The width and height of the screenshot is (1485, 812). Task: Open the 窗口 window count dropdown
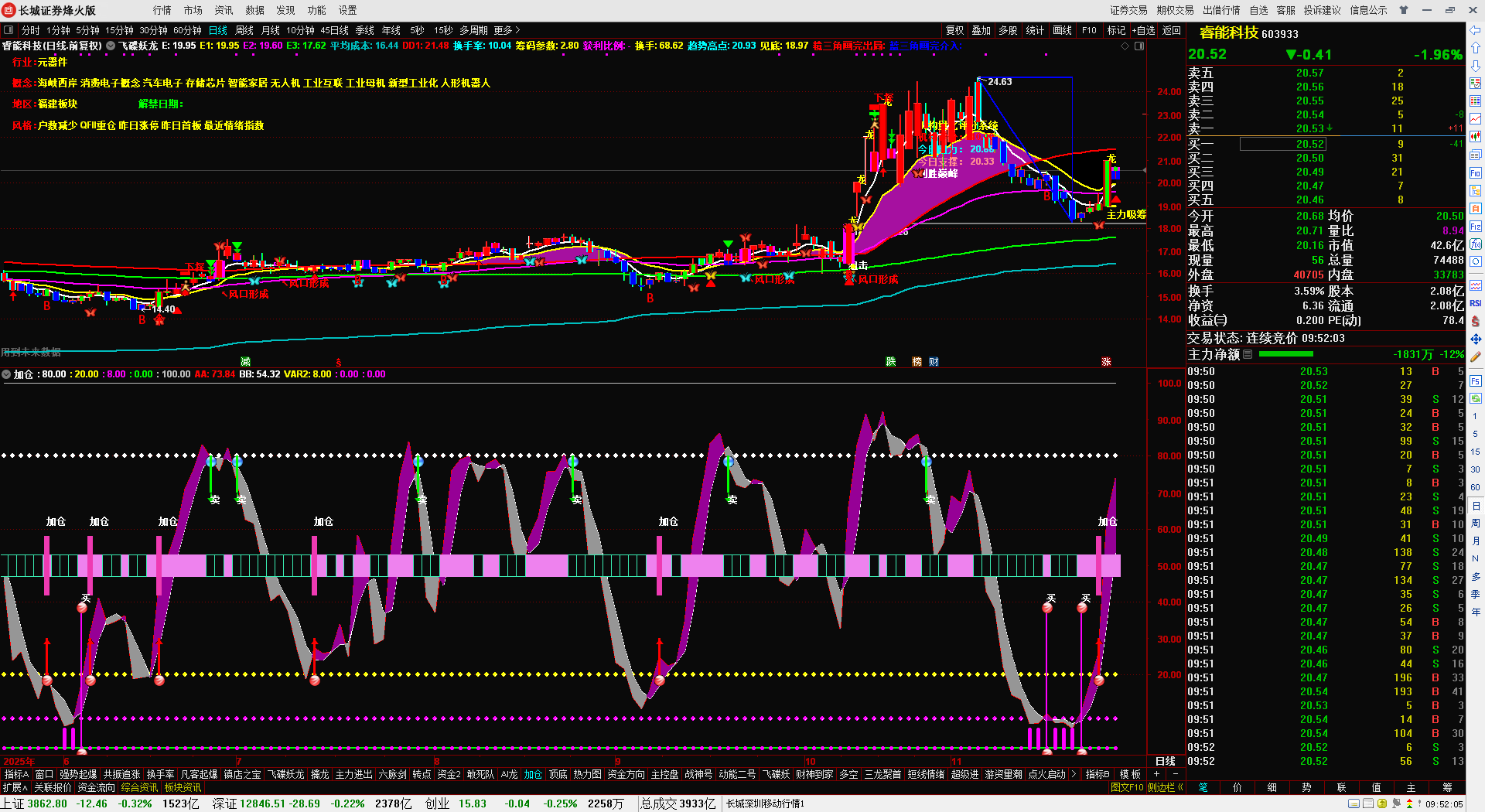[x=44, y=774]
